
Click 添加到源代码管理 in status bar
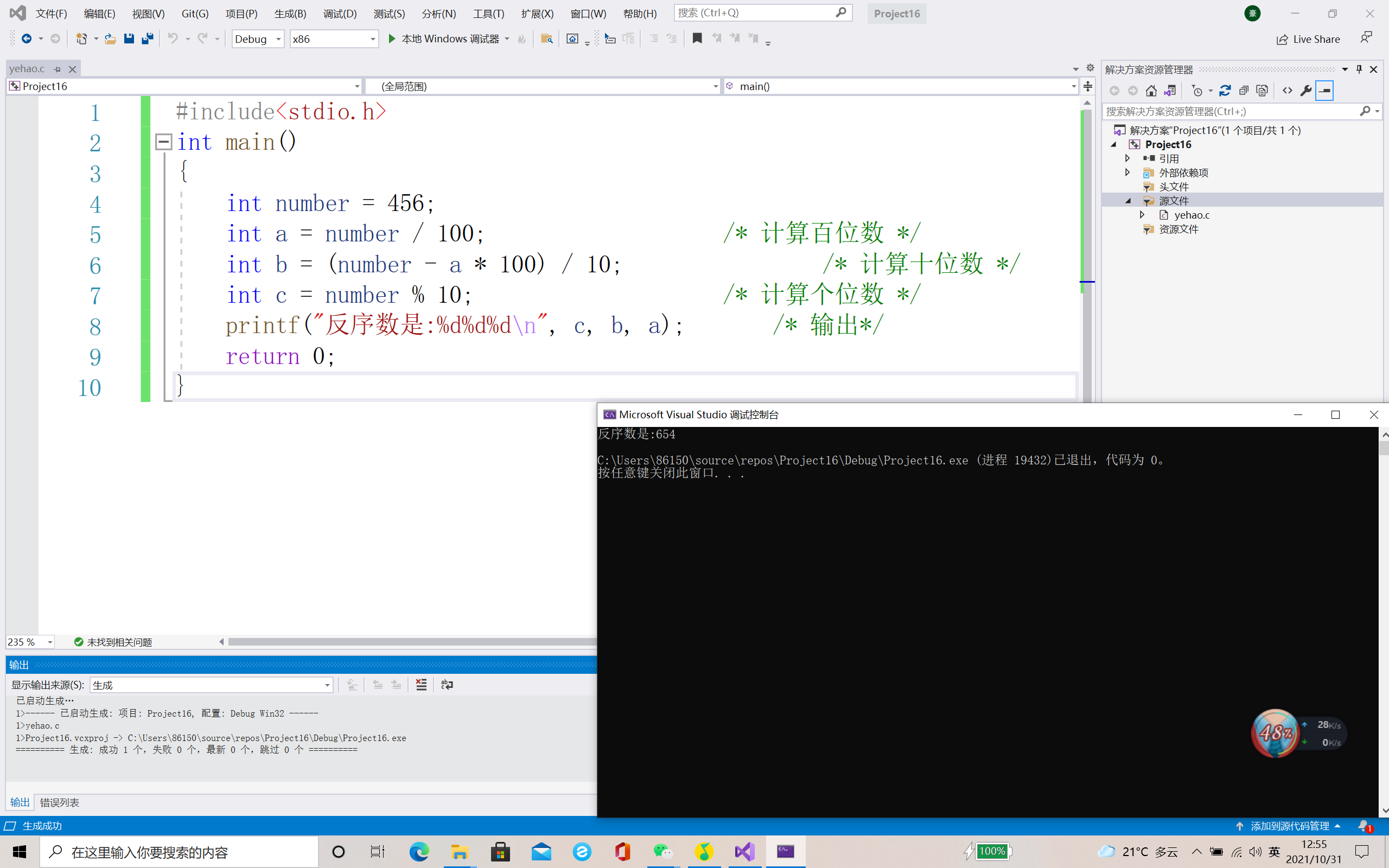1289,826
